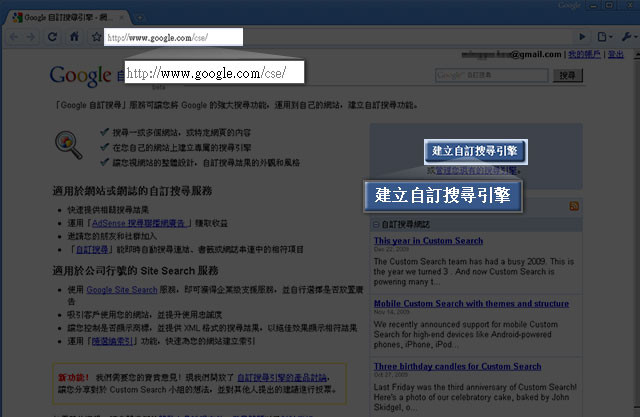
Task: Click the magnifying glass custom search icon
Action: [69, 144]
